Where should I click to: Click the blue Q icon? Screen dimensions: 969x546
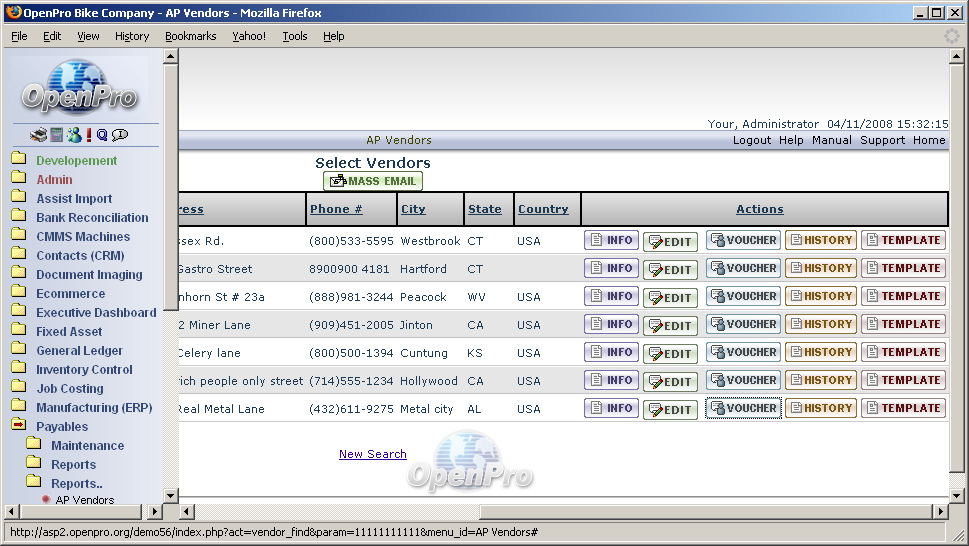(x=102, y=135)
